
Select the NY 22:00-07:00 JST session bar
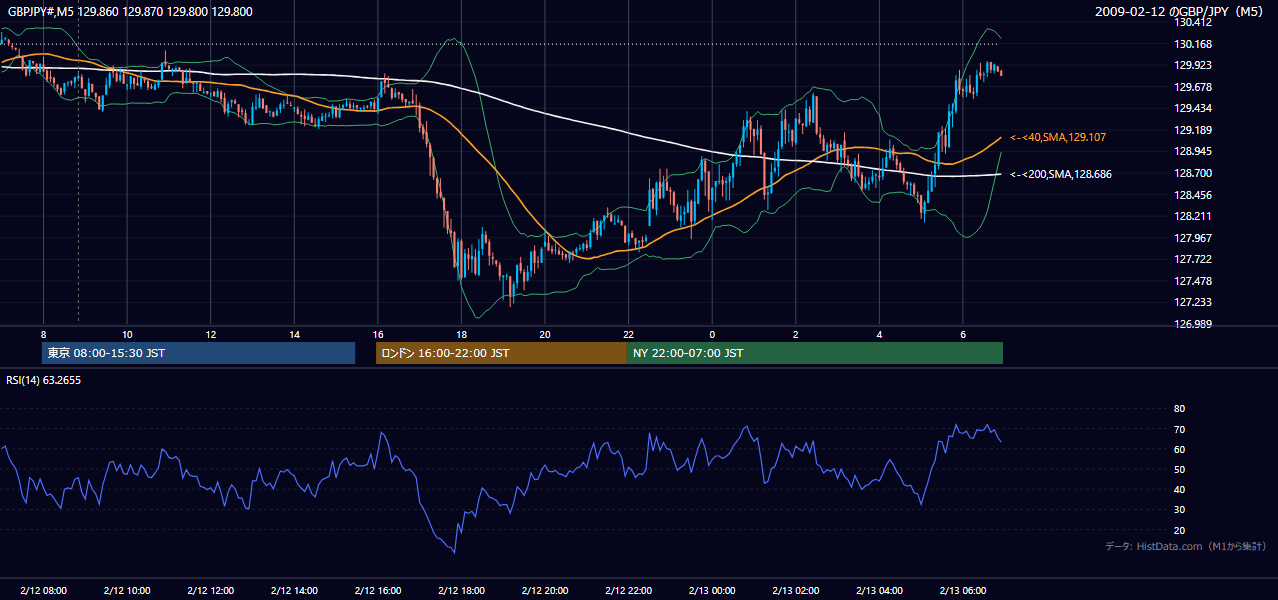(815, 353)
